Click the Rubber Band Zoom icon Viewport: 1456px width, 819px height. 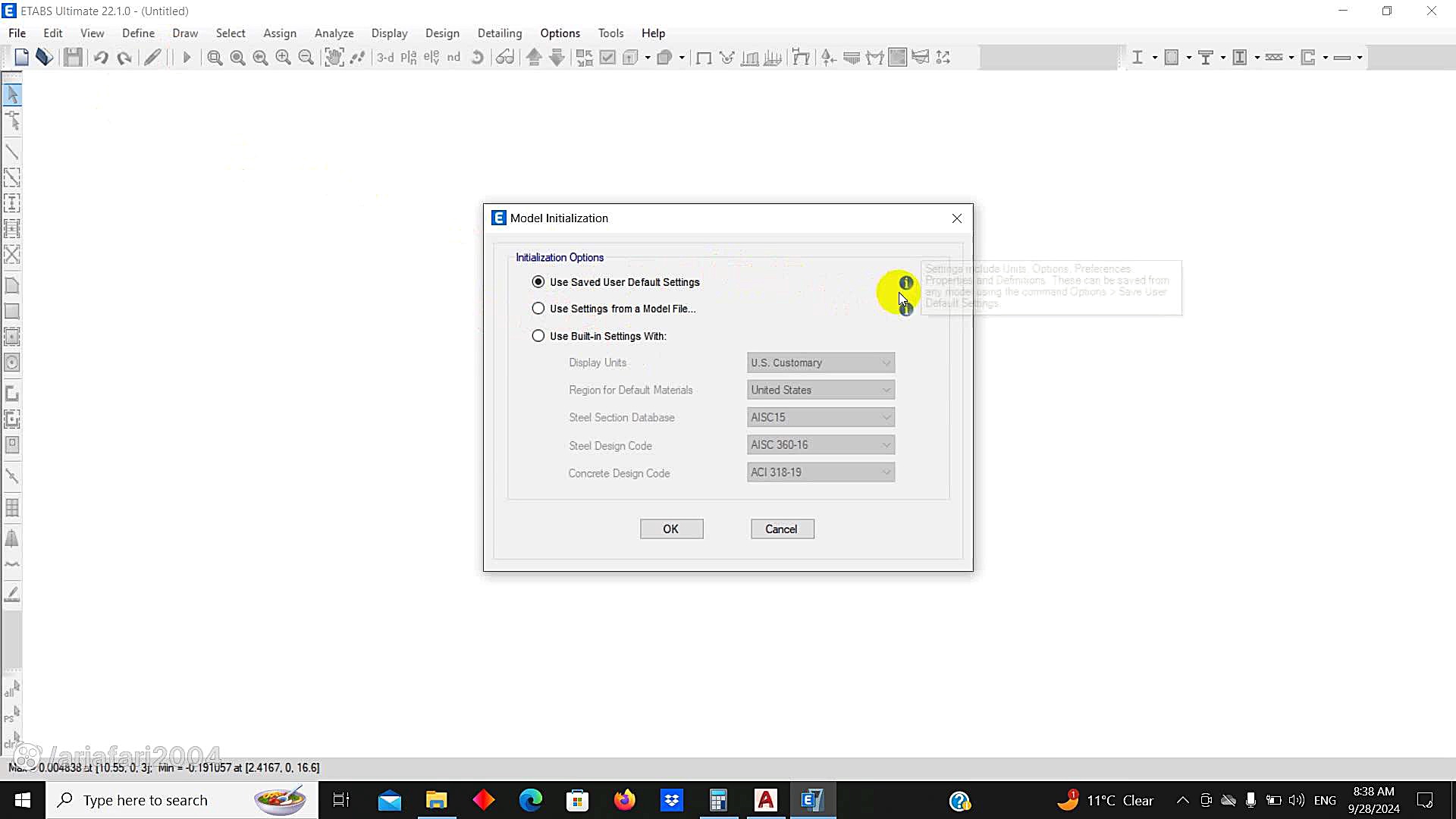pyautogui.click(x=215, y=58)
